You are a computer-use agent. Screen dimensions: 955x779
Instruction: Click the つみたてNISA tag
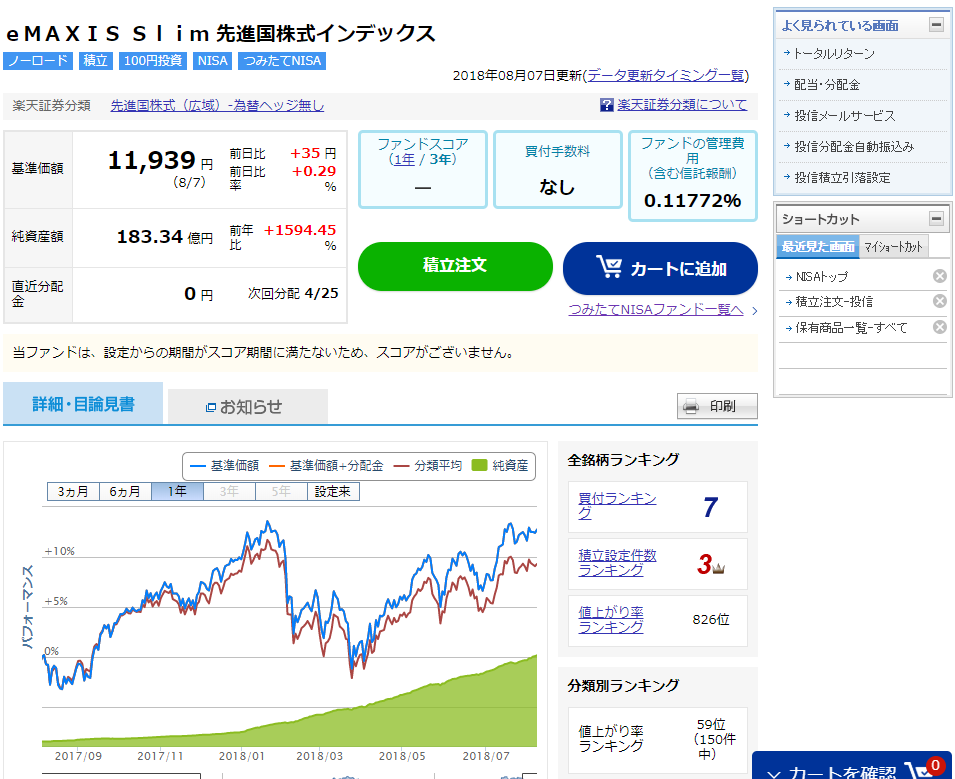point(282,61)
